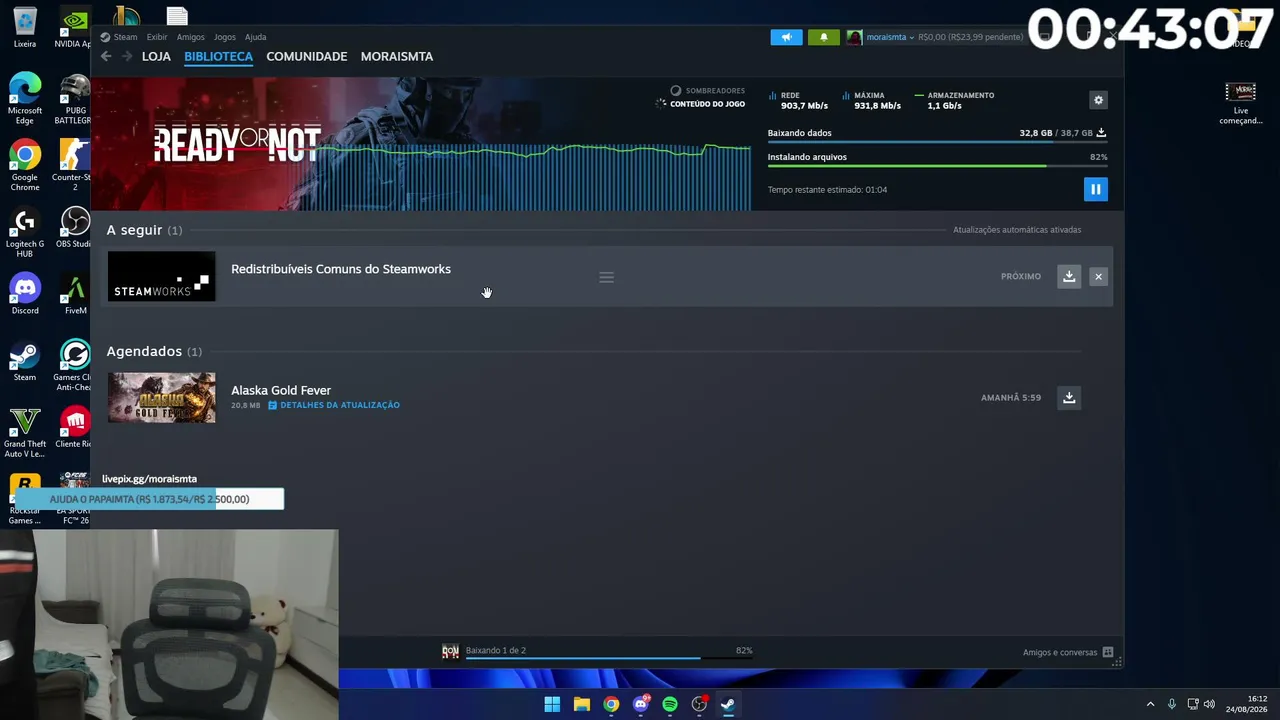Click the MÁXIMA speed stat

872,101
